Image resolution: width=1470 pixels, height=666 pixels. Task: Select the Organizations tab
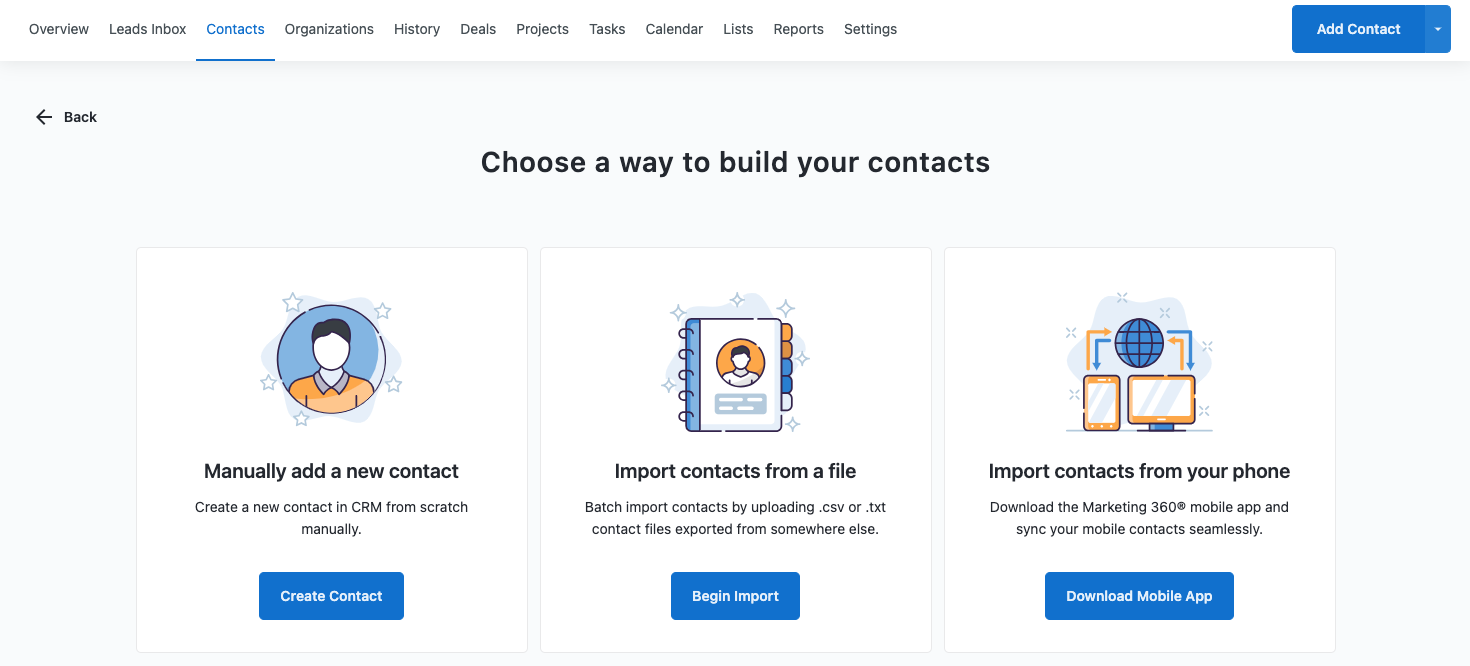click(x=329, y=29)
